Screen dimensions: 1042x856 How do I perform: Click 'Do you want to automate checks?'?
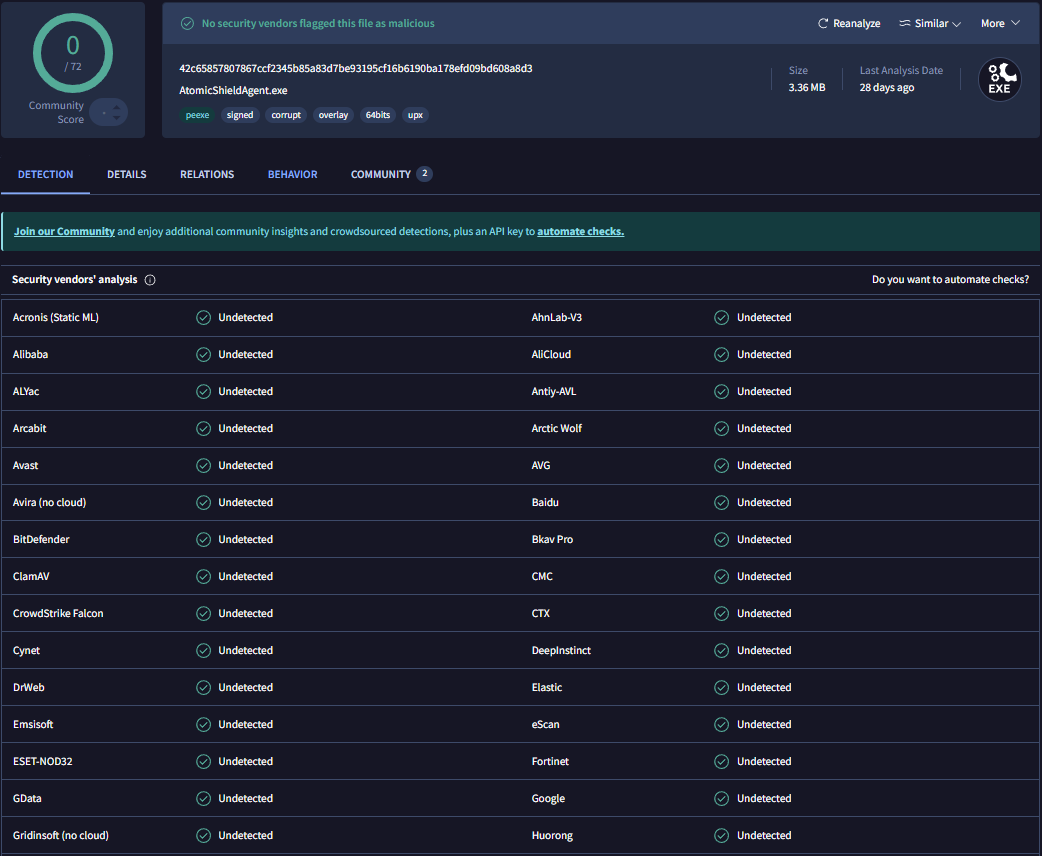tap(950, 280)
